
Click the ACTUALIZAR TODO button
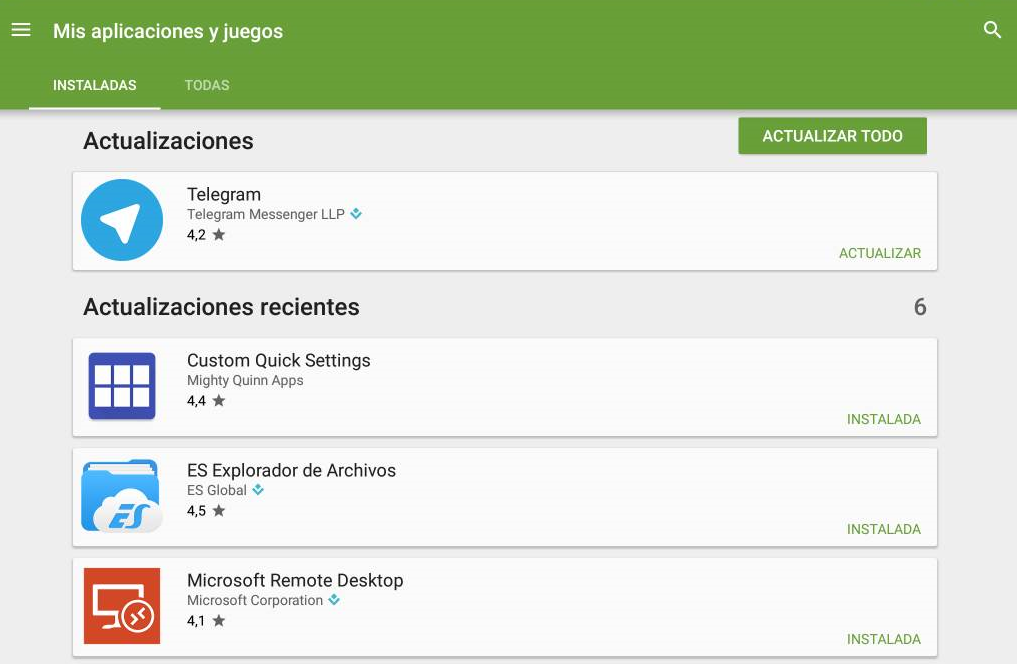click(832, 136)
